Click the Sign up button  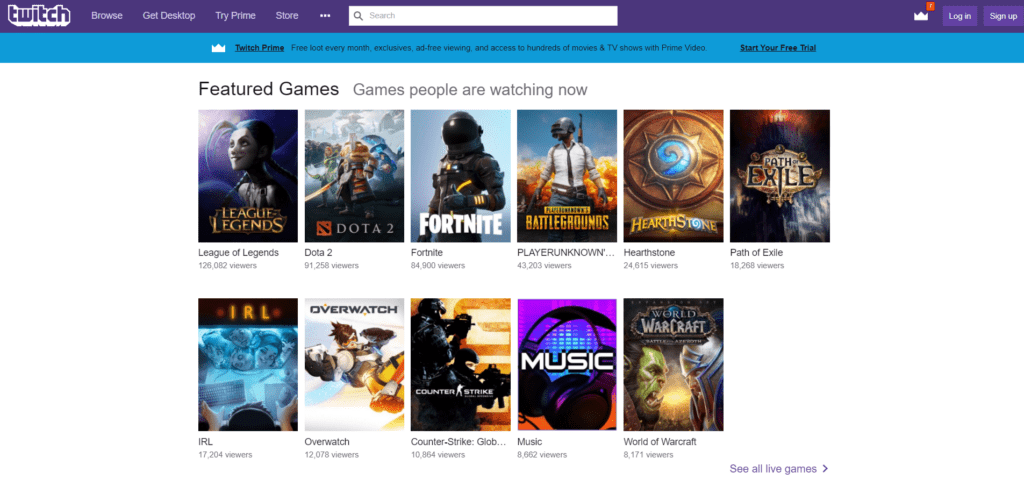click(x=1003, y=16)
